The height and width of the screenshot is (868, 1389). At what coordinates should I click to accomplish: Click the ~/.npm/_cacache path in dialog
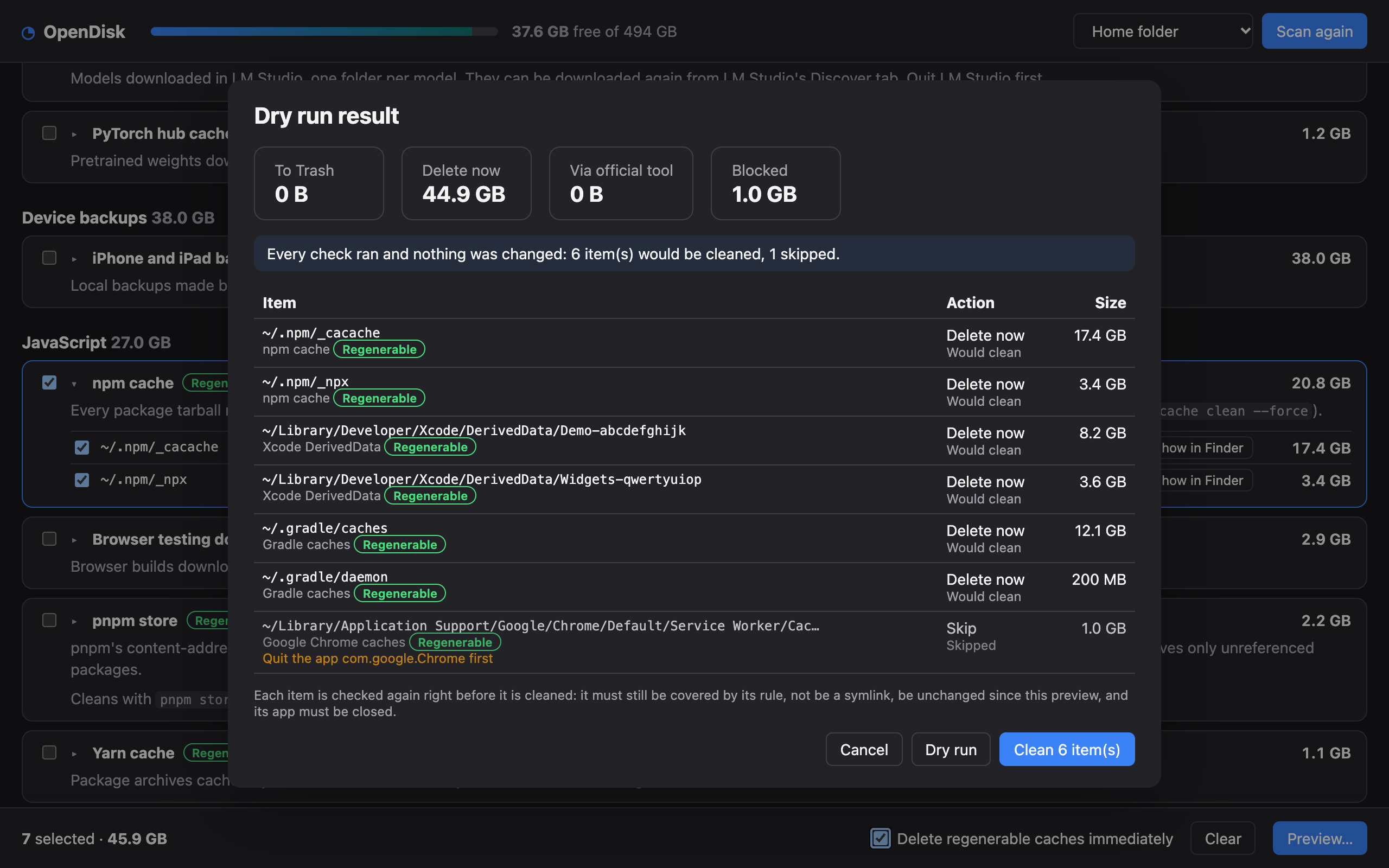[x=321, y=333]
